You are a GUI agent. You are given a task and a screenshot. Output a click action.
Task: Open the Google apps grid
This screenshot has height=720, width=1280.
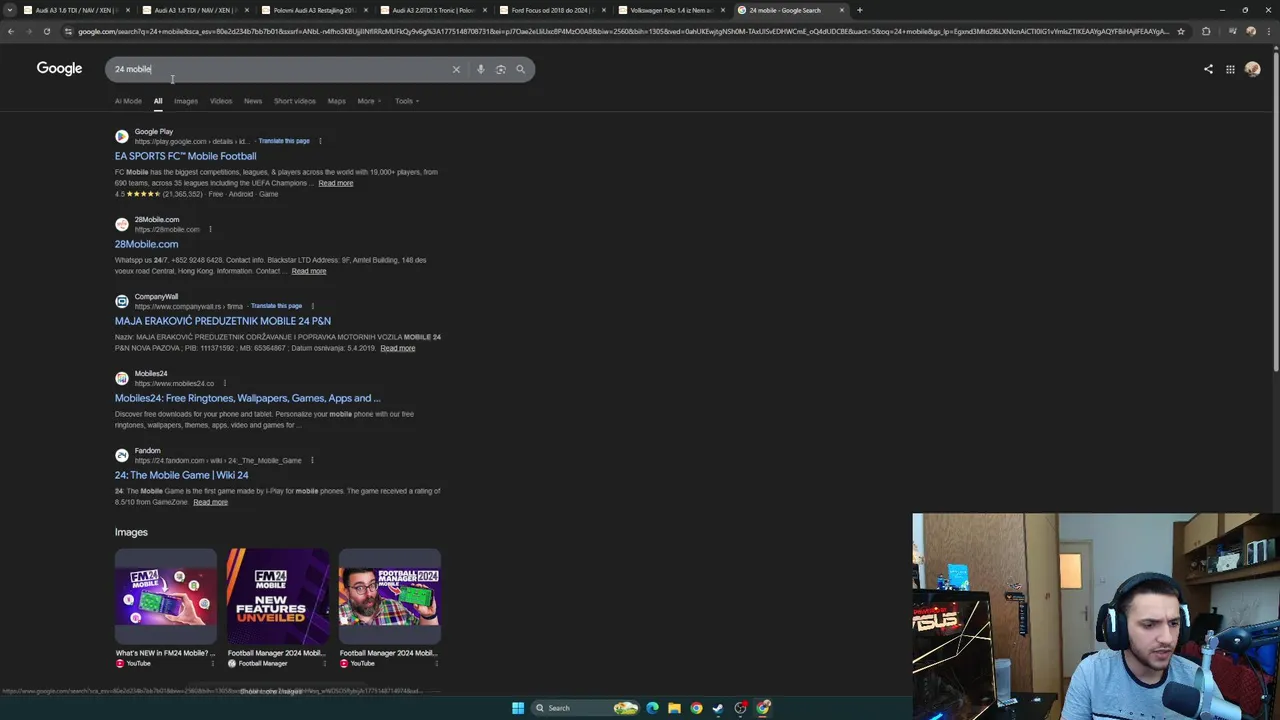(x=1230, y=69)
